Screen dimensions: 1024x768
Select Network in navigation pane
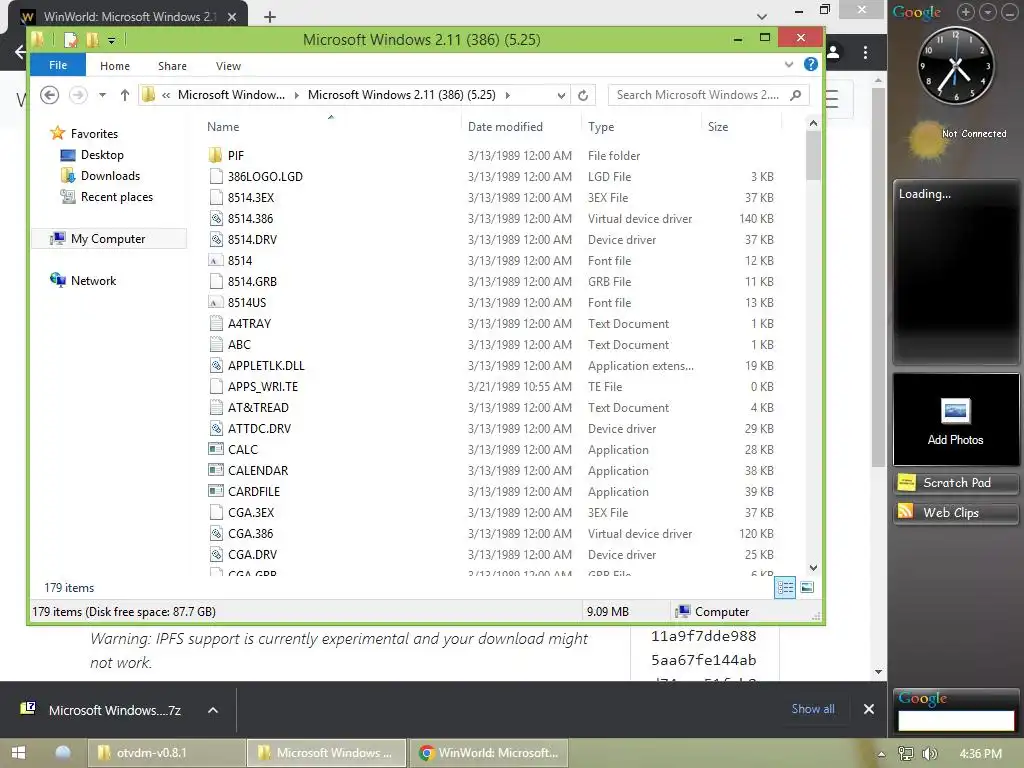coord(93,281)
